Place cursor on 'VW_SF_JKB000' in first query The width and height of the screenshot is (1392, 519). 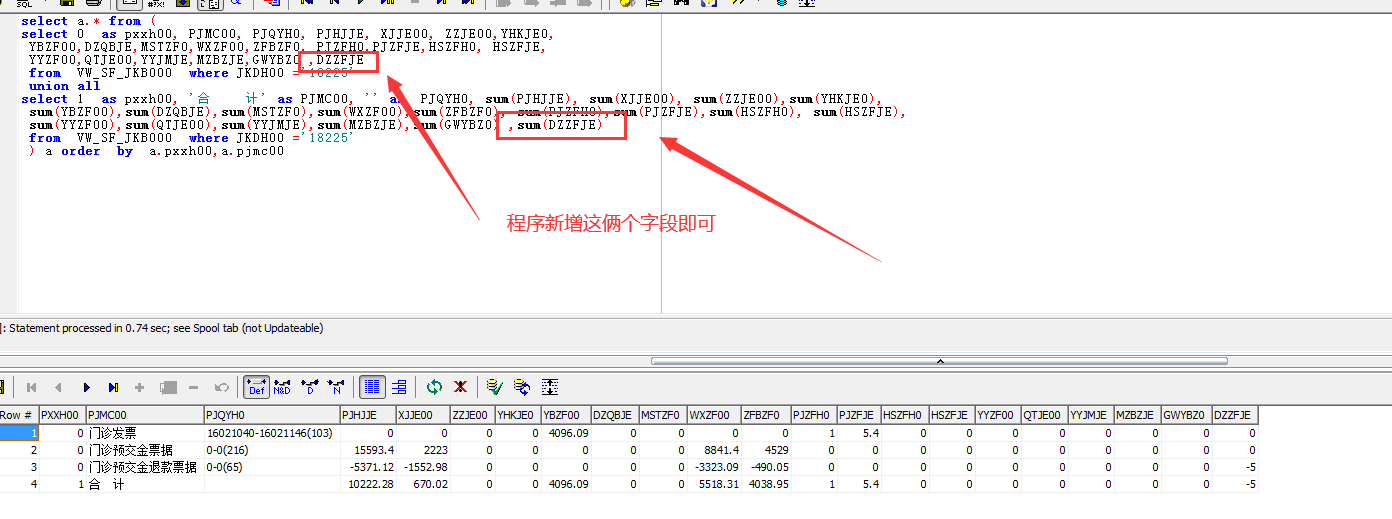(124, 73)
